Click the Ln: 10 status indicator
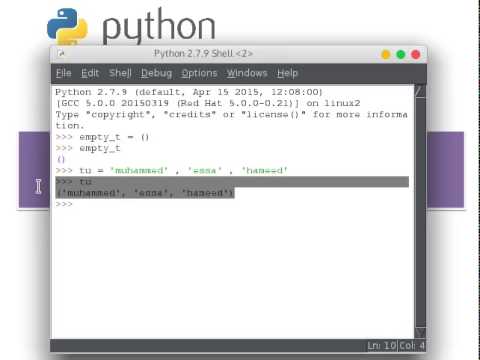This screenshot has height=360, width=480. coord(382,346)
